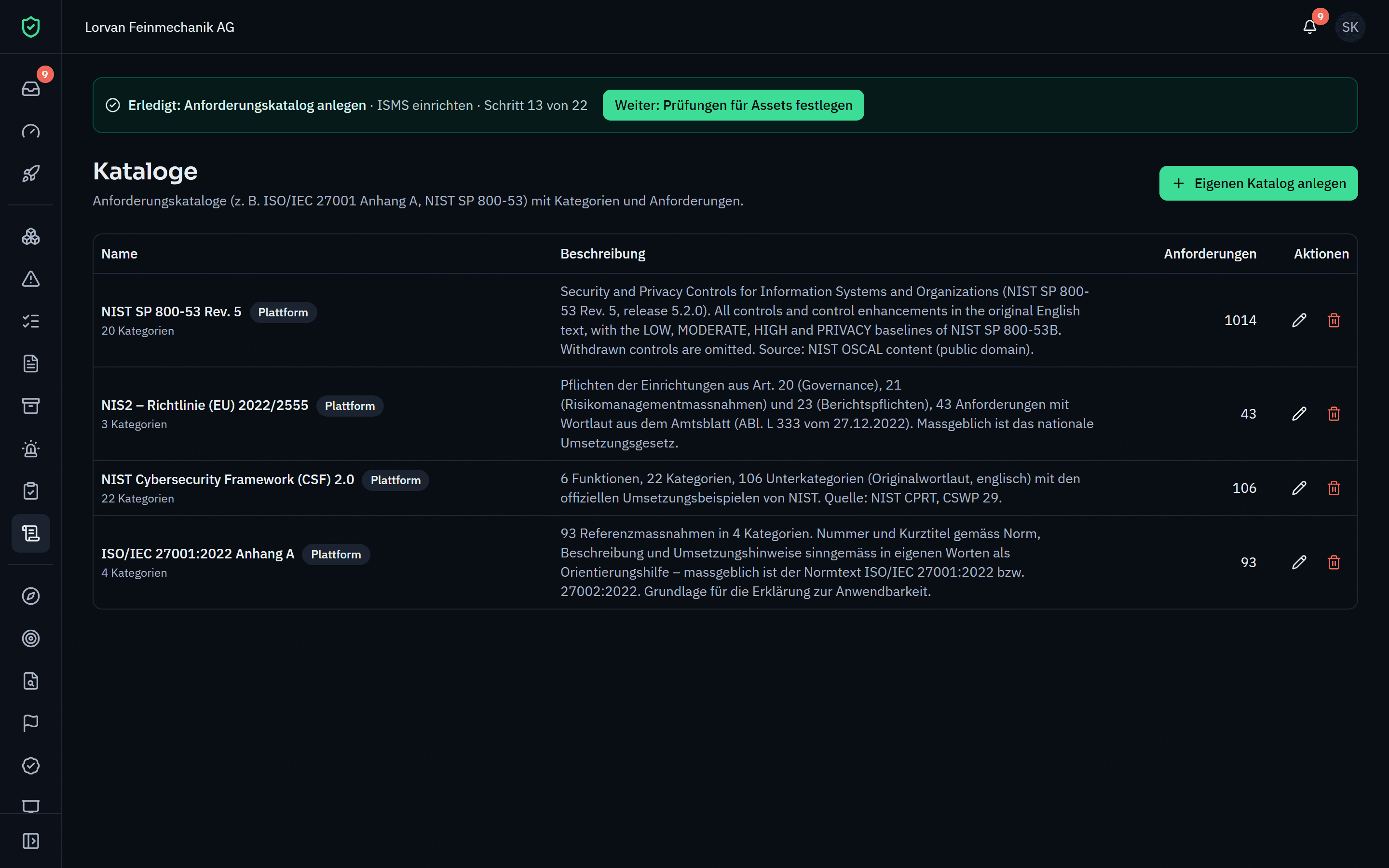1389x868 pixels.
Task: Open the document file icon in sidebar
Action: coord(30,364)
